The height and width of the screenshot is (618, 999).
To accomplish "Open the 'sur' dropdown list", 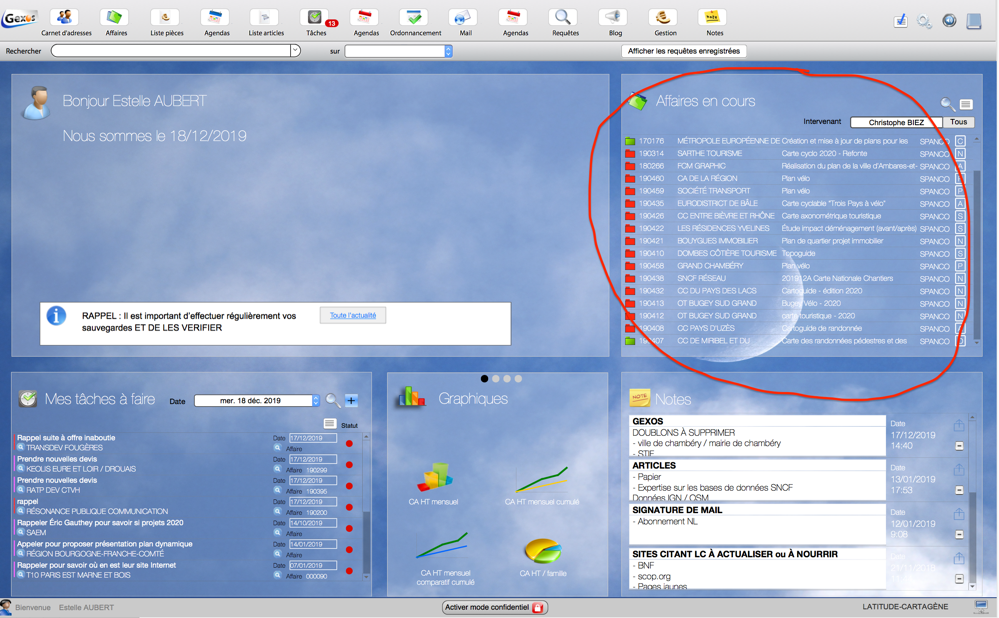I will (448, 51).
